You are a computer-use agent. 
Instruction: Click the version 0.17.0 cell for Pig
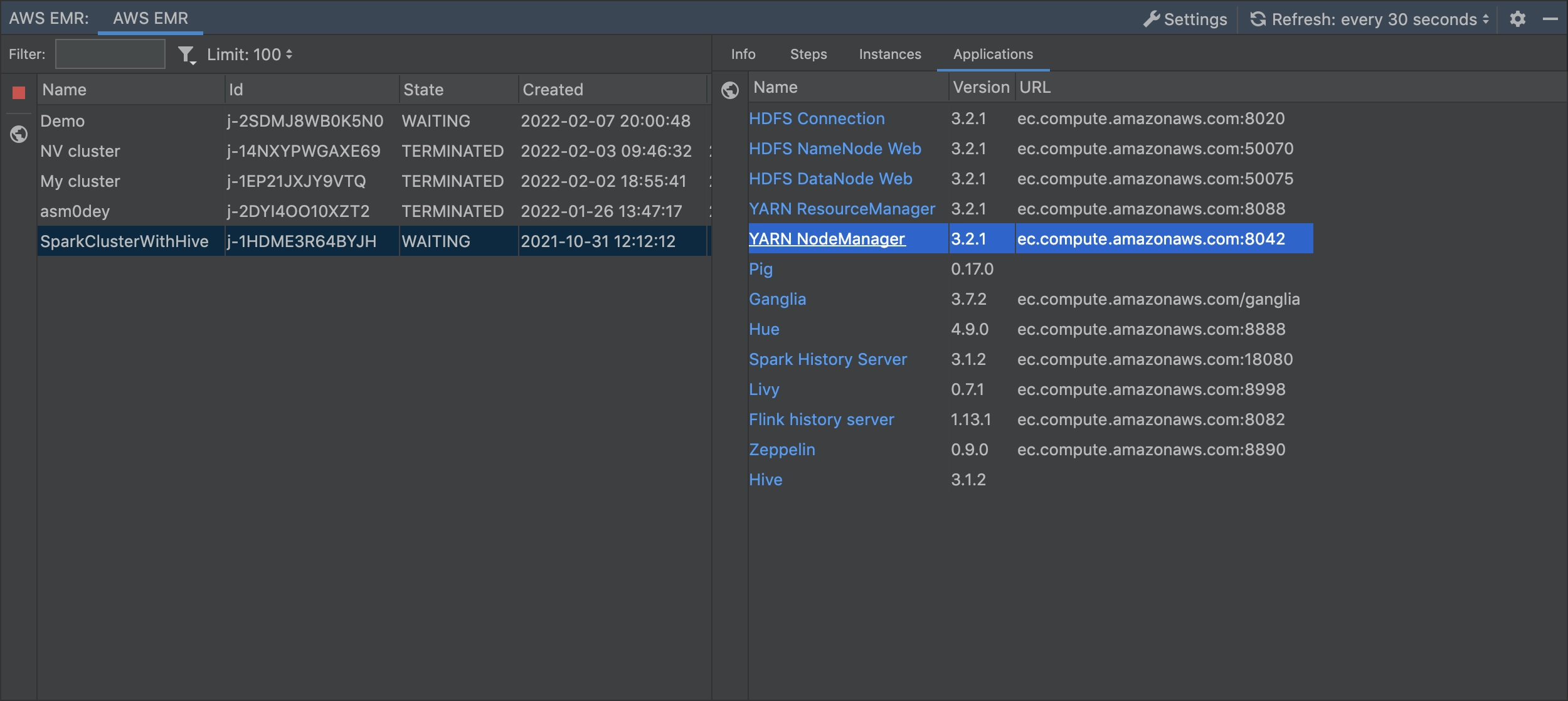972,269
